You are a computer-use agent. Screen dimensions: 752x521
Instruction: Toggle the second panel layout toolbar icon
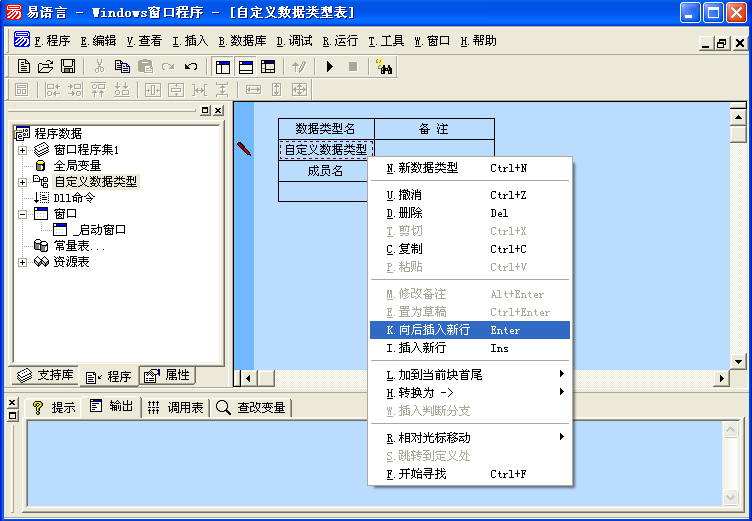click(x=246, y=67)
